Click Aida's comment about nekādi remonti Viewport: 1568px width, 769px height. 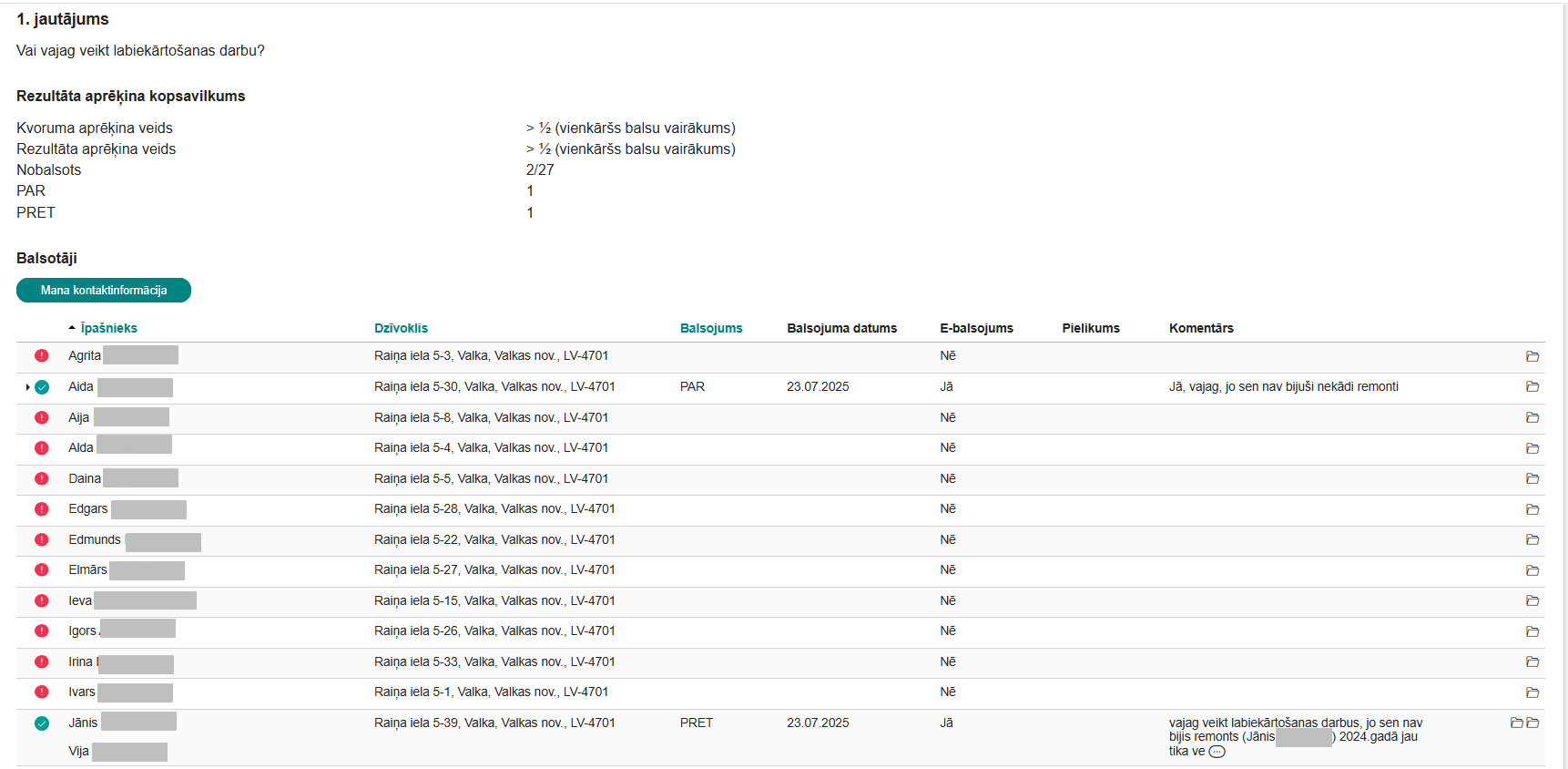click(1284, 387)
